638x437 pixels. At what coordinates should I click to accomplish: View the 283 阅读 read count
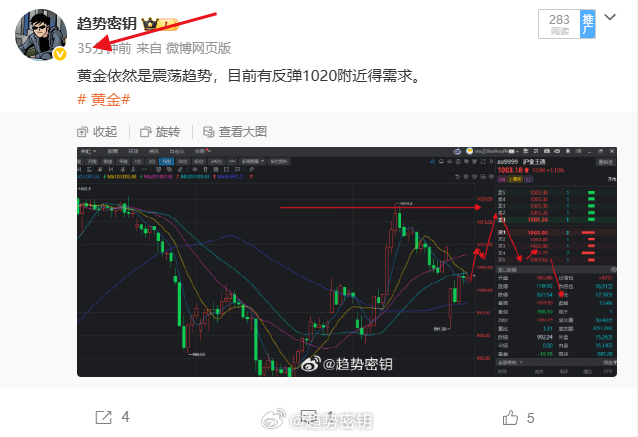coord(559,24)
